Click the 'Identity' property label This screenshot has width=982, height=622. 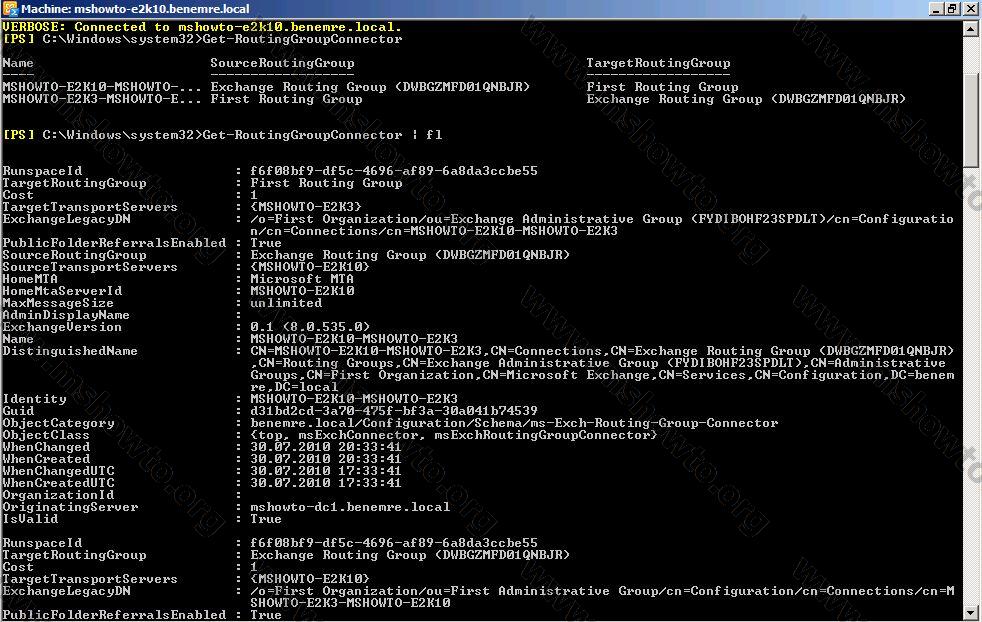click(x=34, y=399)
